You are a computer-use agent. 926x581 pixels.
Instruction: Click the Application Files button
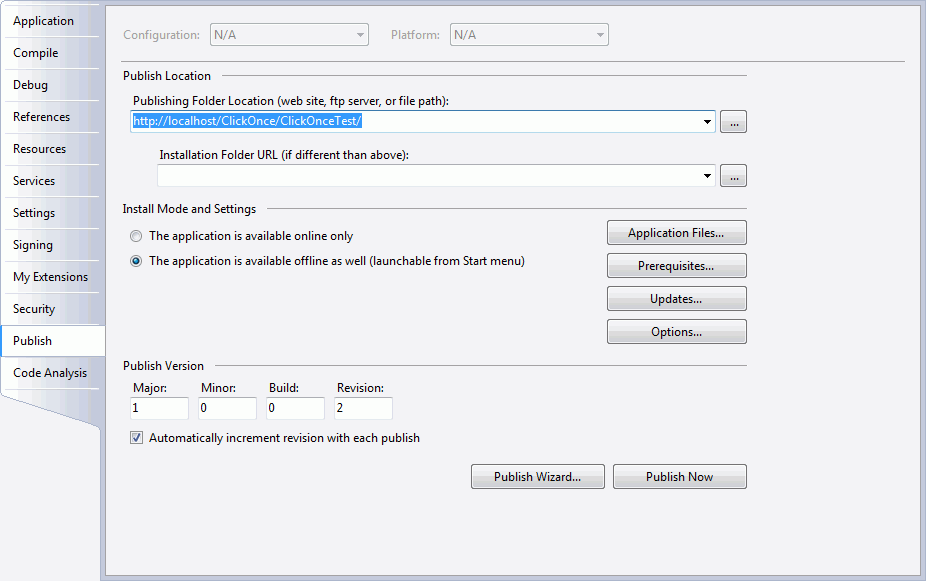click(676, 233)
